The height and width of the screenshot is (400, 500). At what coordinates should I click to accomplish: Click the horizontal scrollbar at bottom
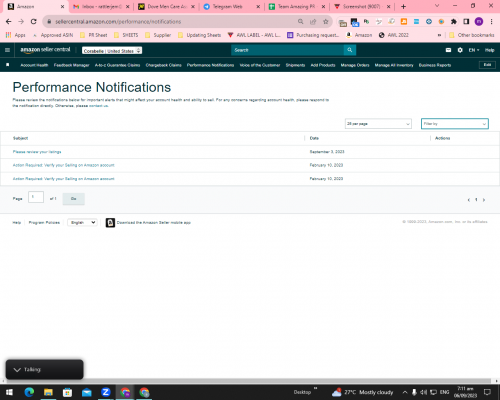[248, 381]
